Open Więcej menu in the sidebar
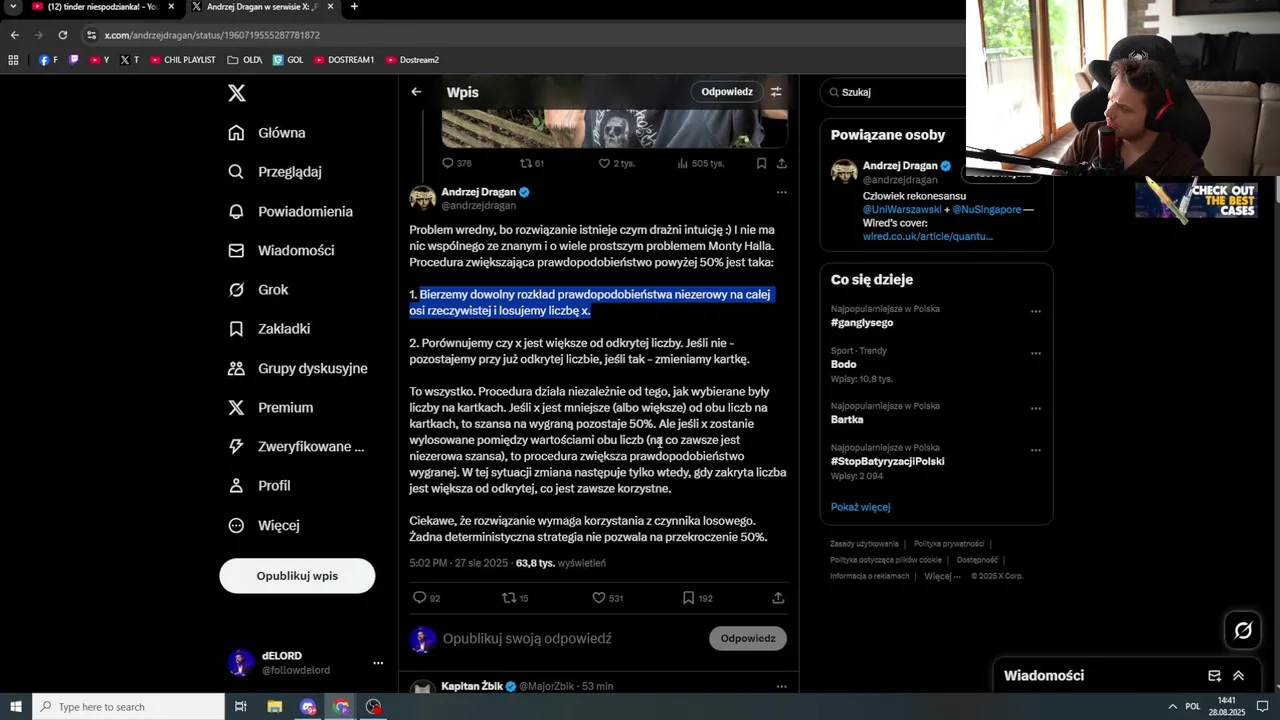This screenshot has width=1280, height=720. coord(264,525)
